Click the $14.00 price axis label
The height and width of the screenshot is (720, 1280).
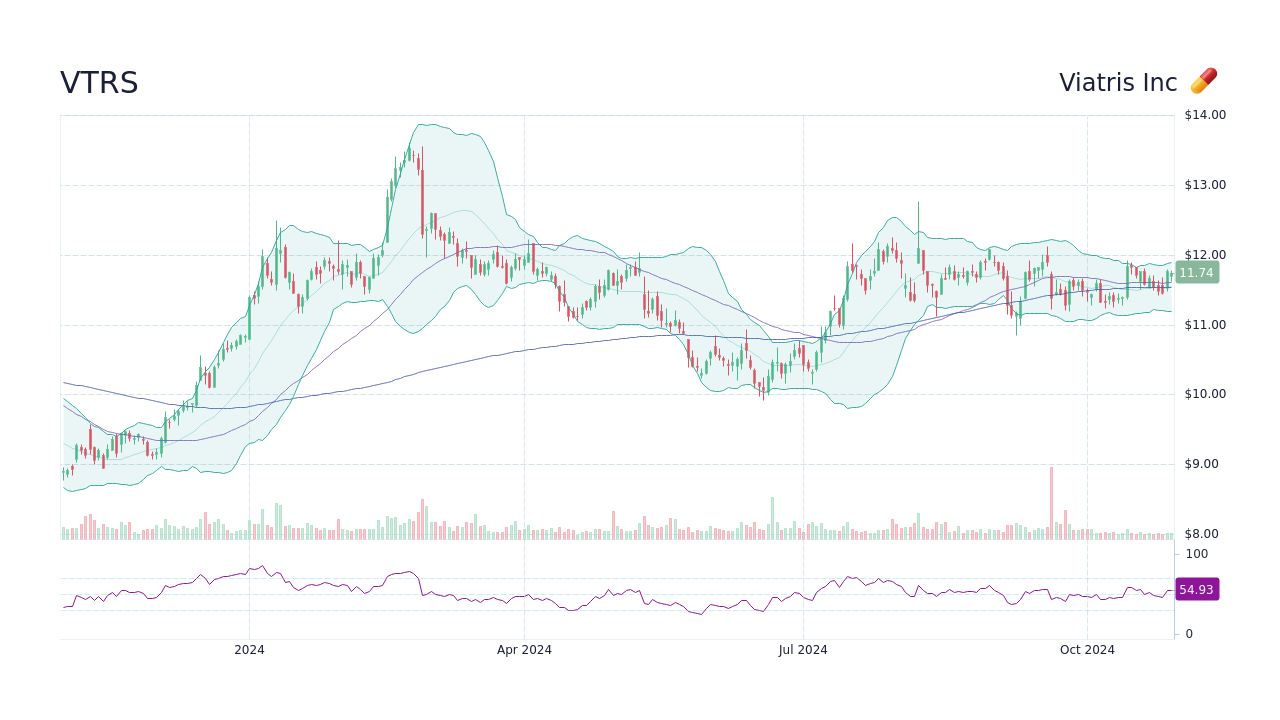[x=1205, y=115]
